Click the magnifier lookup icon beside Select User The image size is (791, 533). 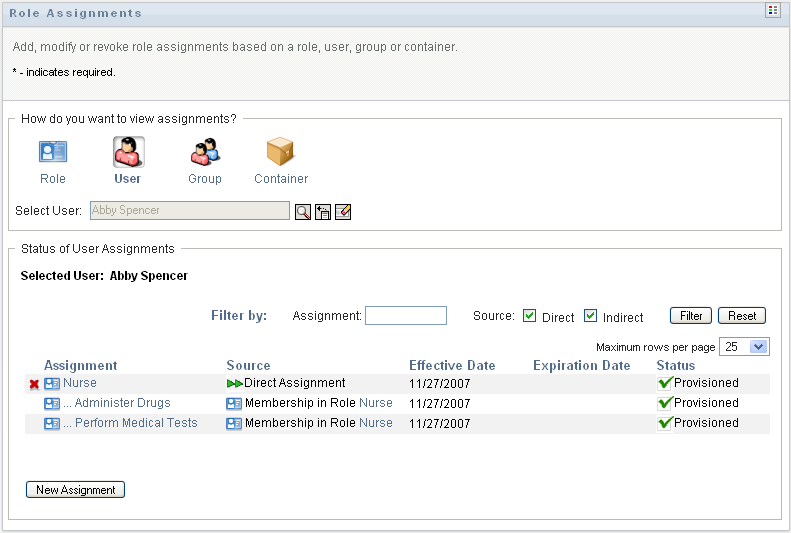[302, 211]
